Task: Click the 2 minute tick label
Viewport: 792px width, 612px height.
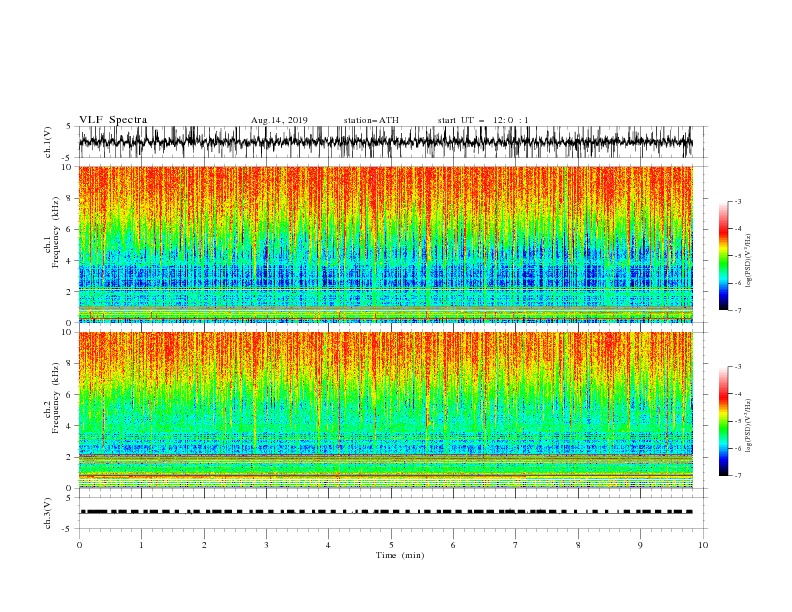Action: click(x=204, y=545)
